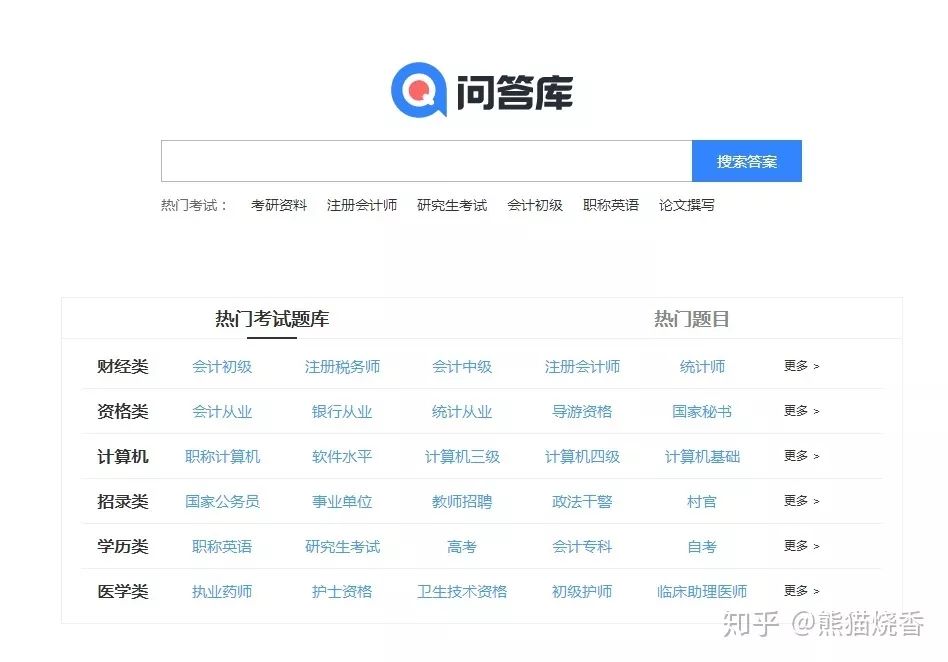Open the 银行从业 link

point(343,412)
